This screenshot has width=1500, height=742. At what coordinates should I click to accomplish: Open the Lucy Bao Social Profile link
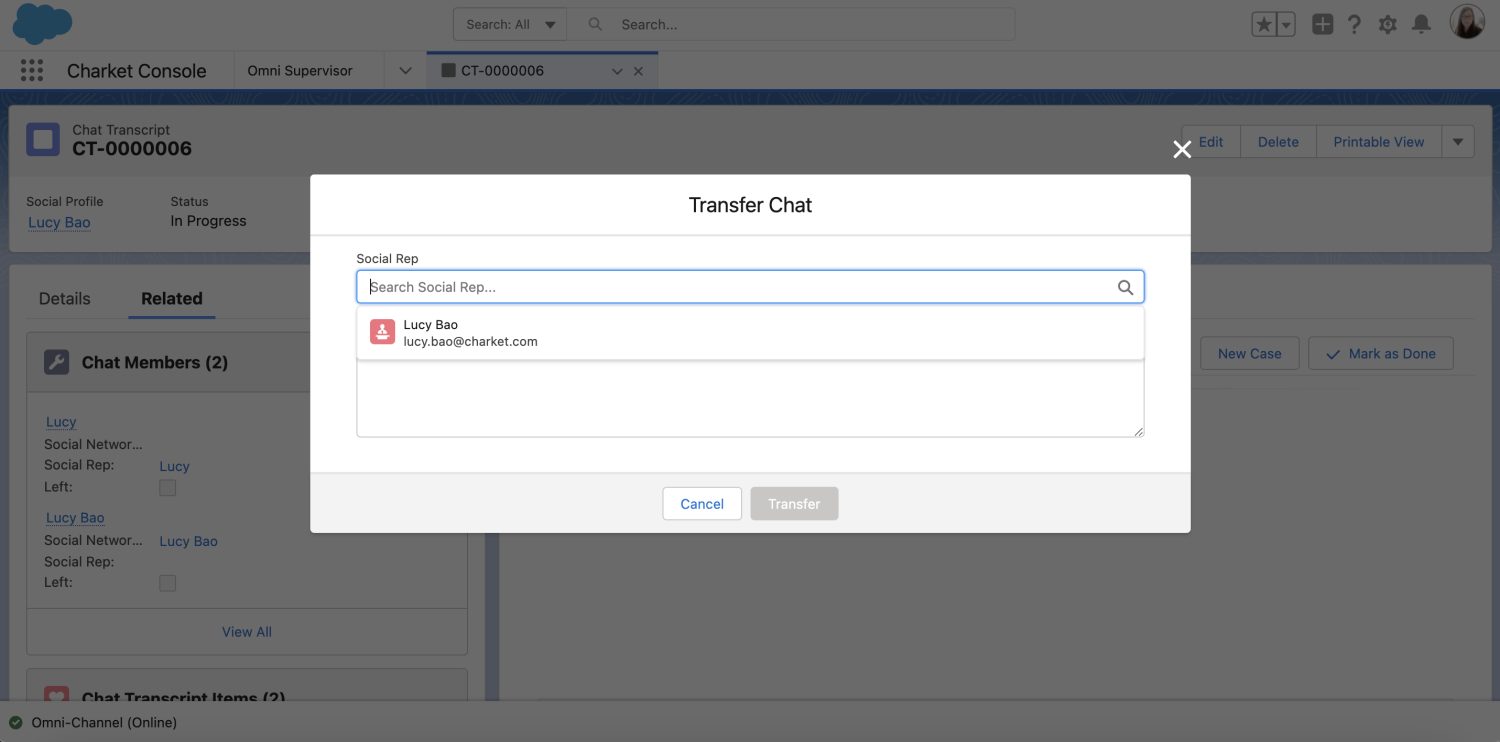[x=59, y=222]
